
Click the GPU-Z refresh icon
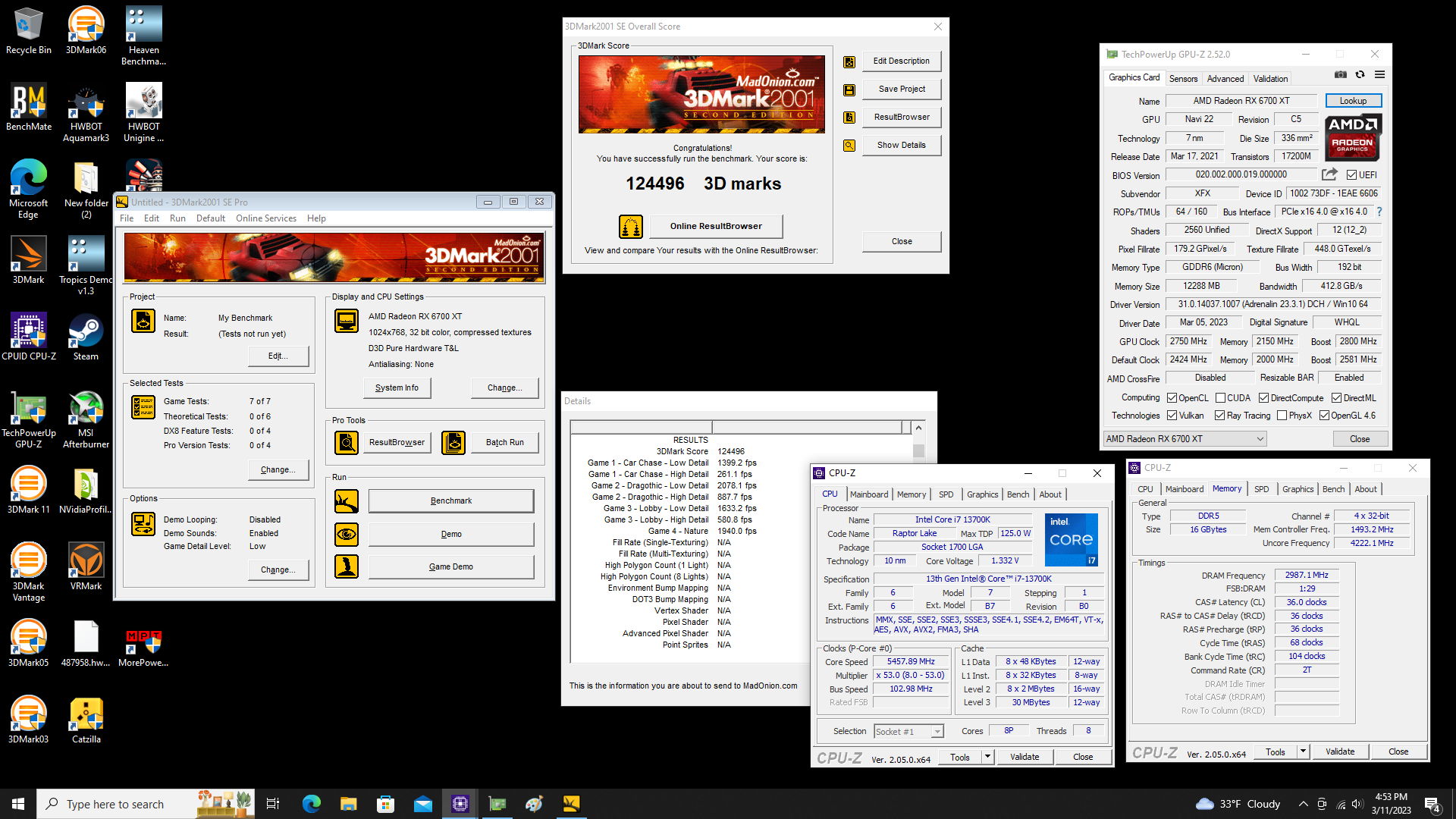pos(1360,74)
